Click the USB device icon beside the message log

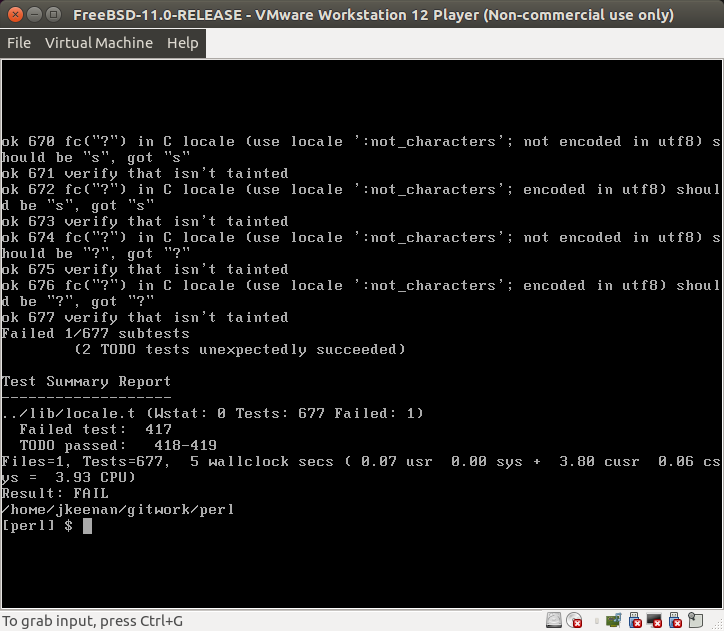pos(674,620)
